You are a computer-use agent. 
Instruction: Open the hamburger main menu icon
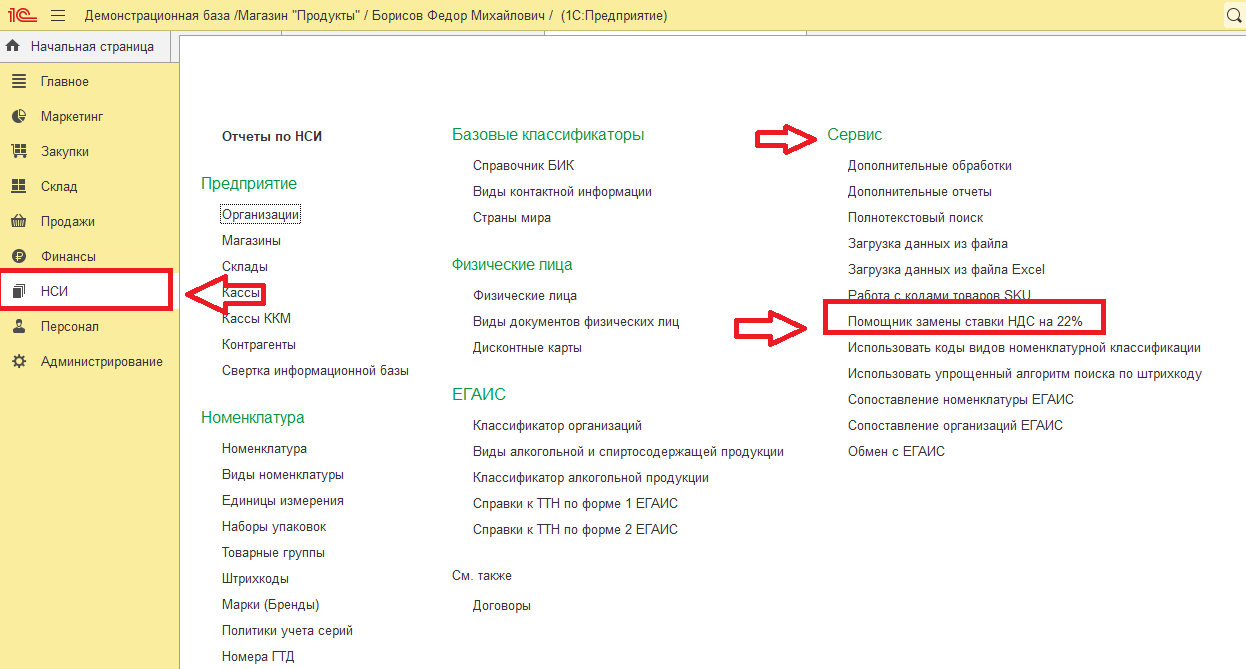[x=58, y=15]
